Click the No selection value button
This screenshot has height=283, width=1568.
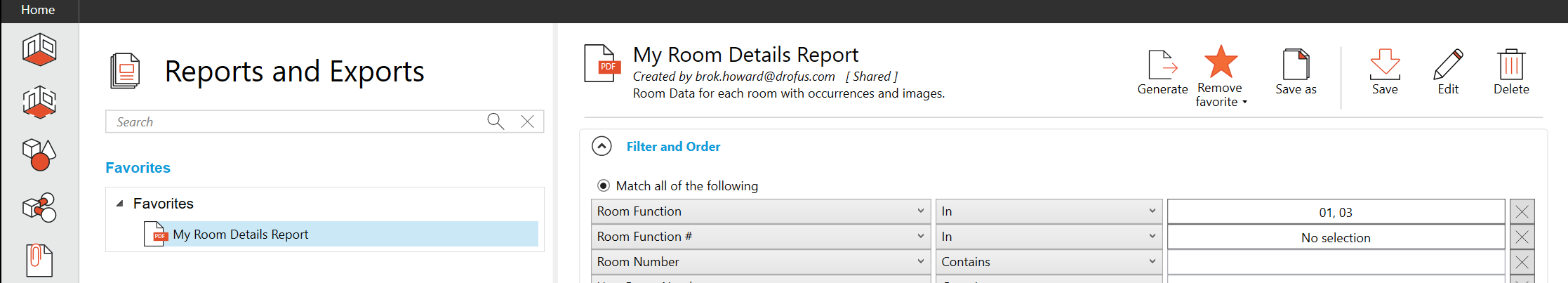click(x=1335, y=237)
